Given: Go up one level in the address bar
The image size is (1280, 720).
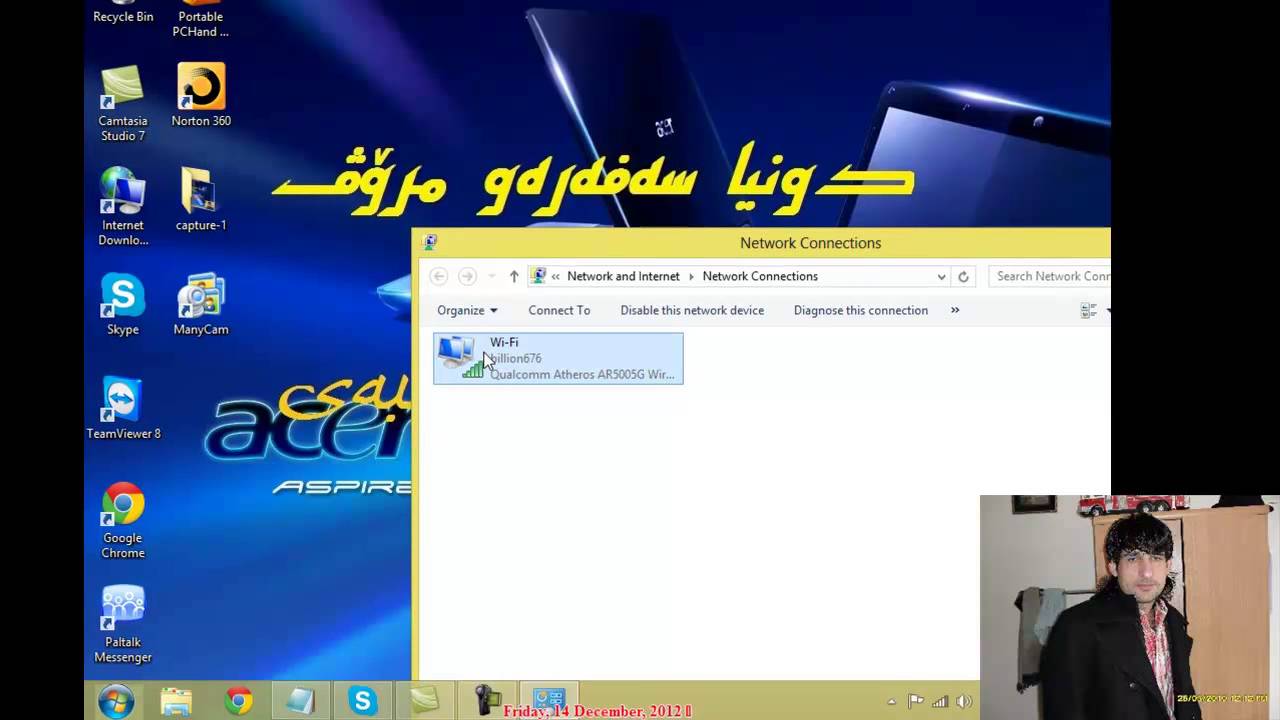Looking at the screenshot, I should pyautogui.click(x=514, y=277).
